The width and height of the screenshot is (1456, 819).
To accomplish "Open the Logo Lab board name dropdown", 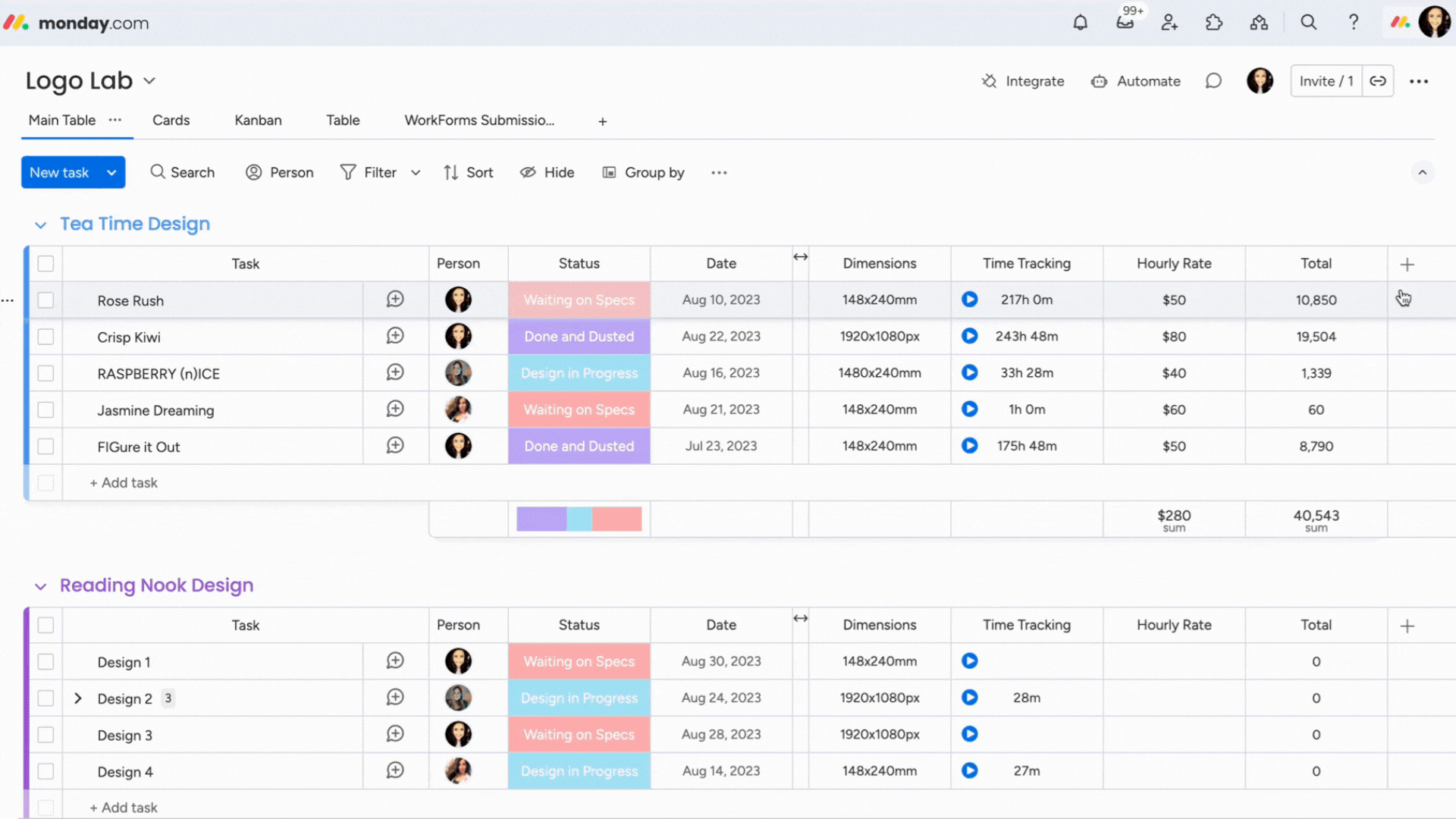I will pos(149,81).
